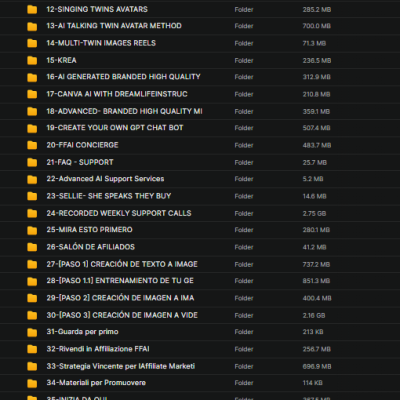Open the folder icon for 12-SINGING TWINS AVATARS

click(32, 9)
